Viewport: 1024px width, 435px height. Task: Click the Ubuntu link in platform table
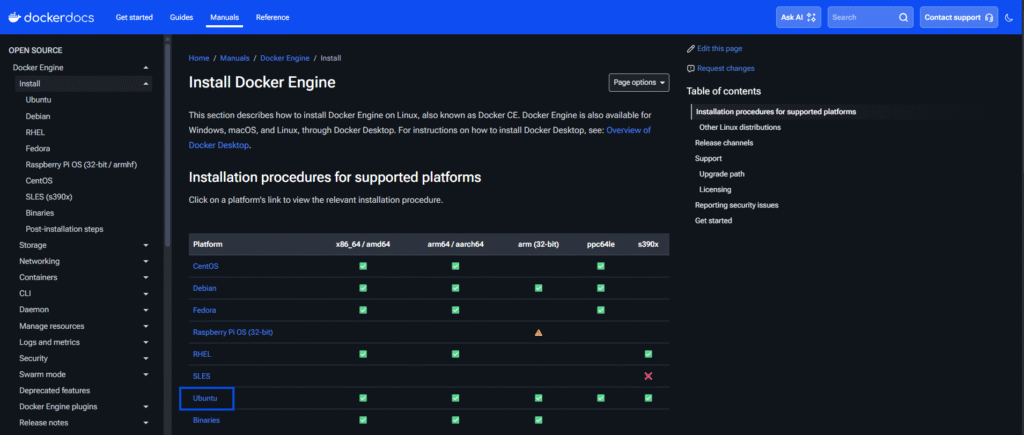205,398
